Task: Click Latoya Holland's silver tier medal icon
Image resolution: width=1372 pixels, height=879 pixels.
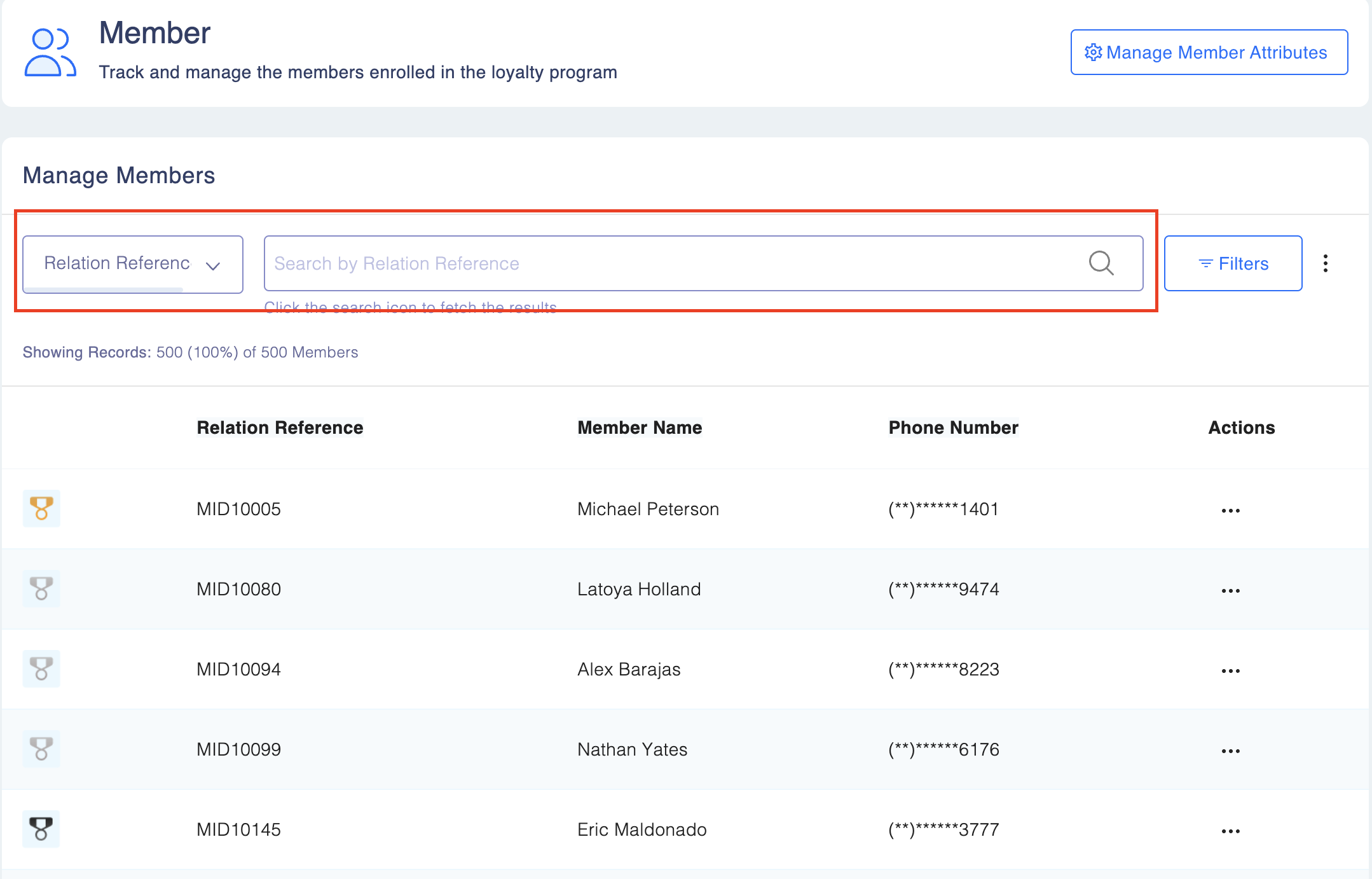Action: tap(41, 588)
